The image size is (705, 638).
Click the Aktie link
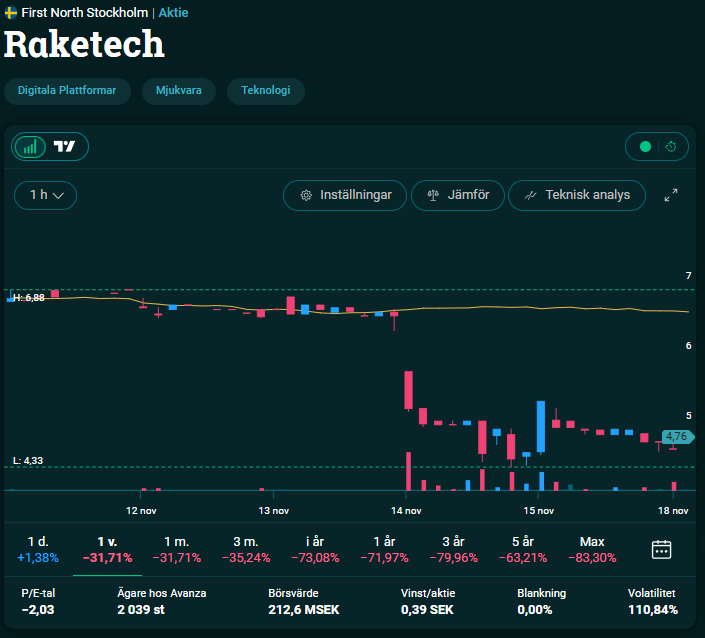pyautogui.click(x=173, y=13)
